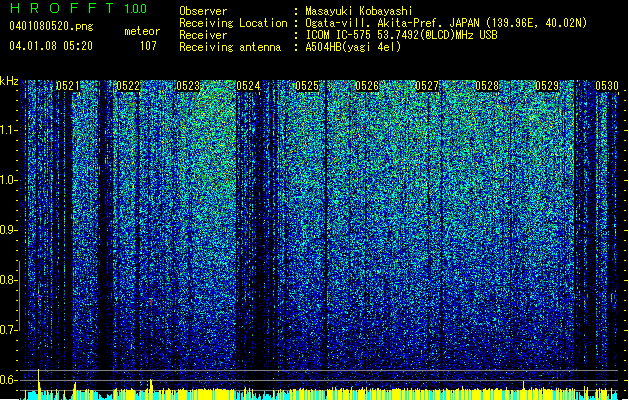Click the observer name Masayuki Kobayashi
The height and width of the screenshot is (400, 629).
tap(359, 11)
